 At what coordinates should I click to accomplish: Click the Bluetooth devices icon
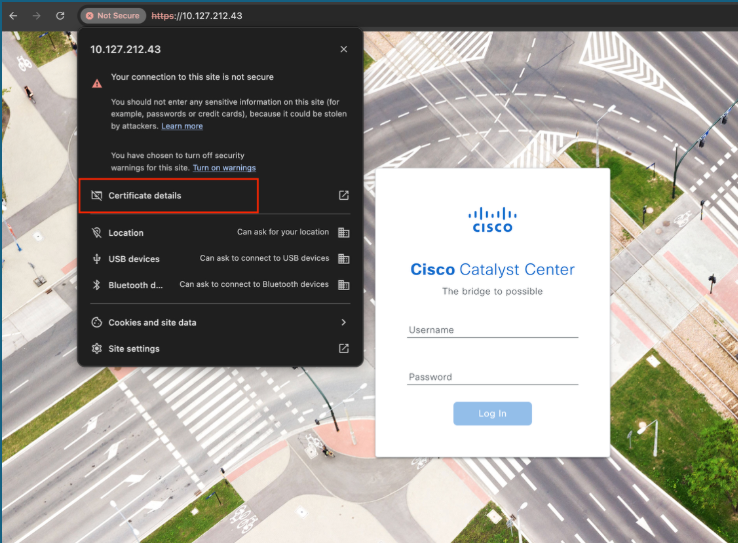click(96, 285)
